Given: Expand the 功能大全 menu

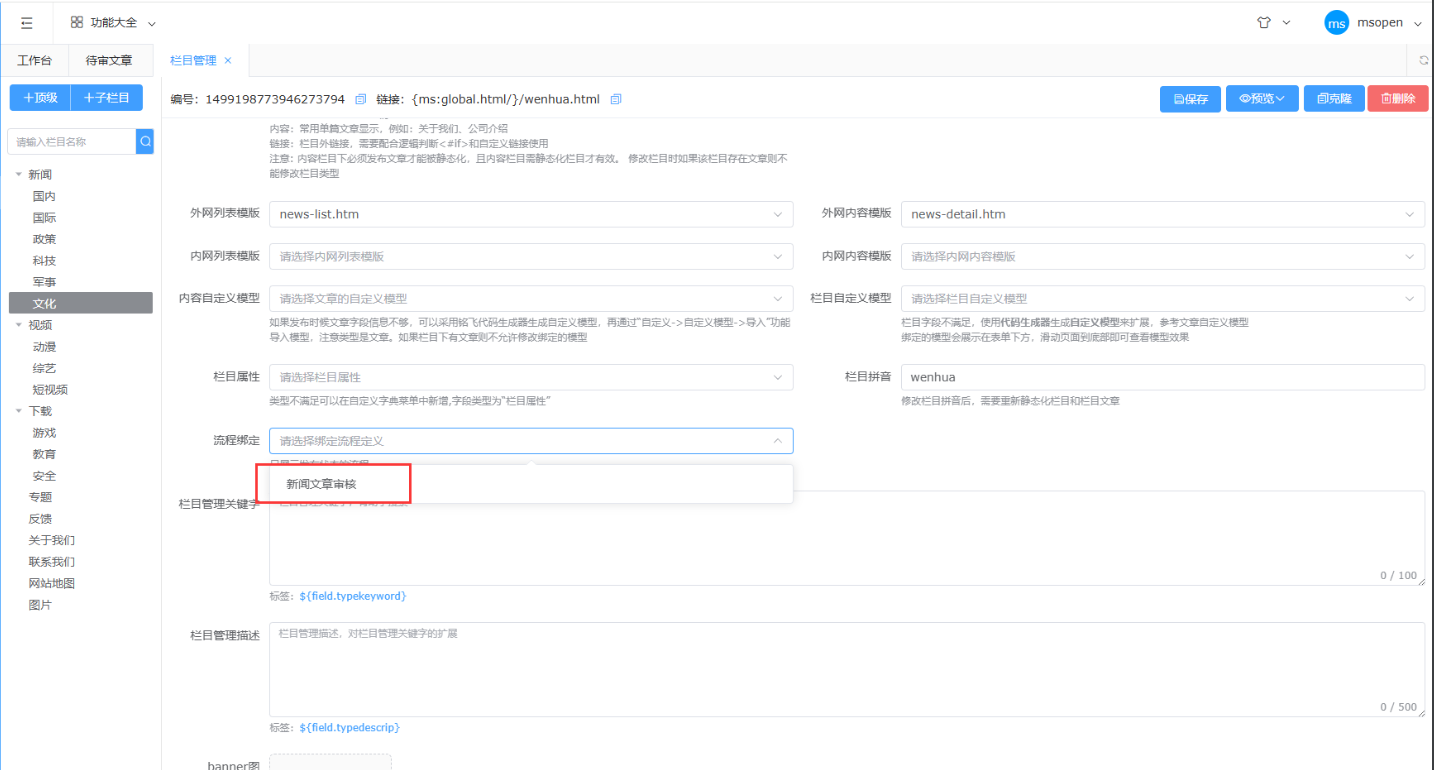Looking at the screenshot, I should coord(113,23).
